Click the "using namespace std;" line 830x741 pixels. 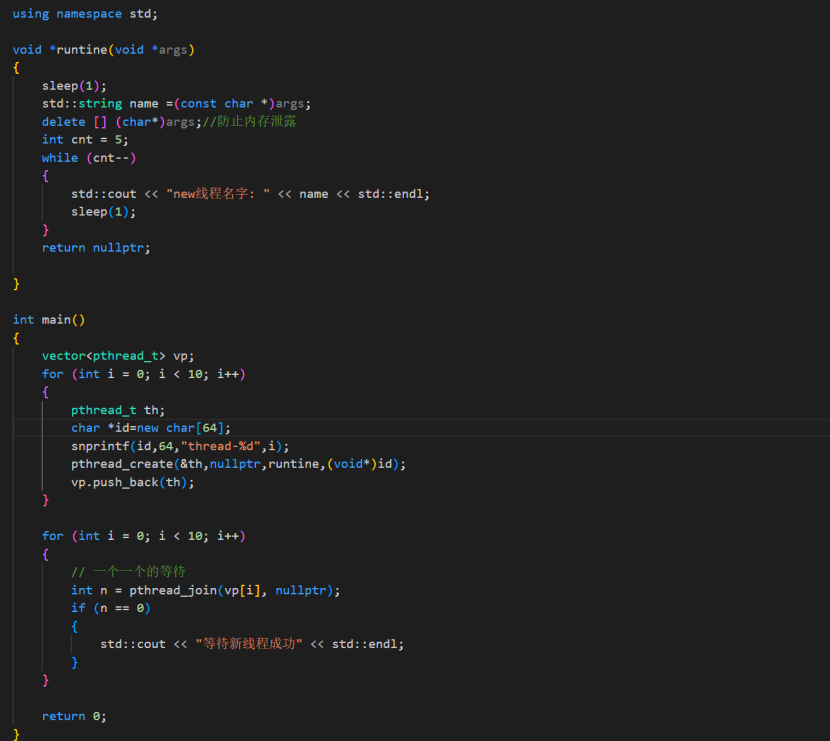coord(85,14)
